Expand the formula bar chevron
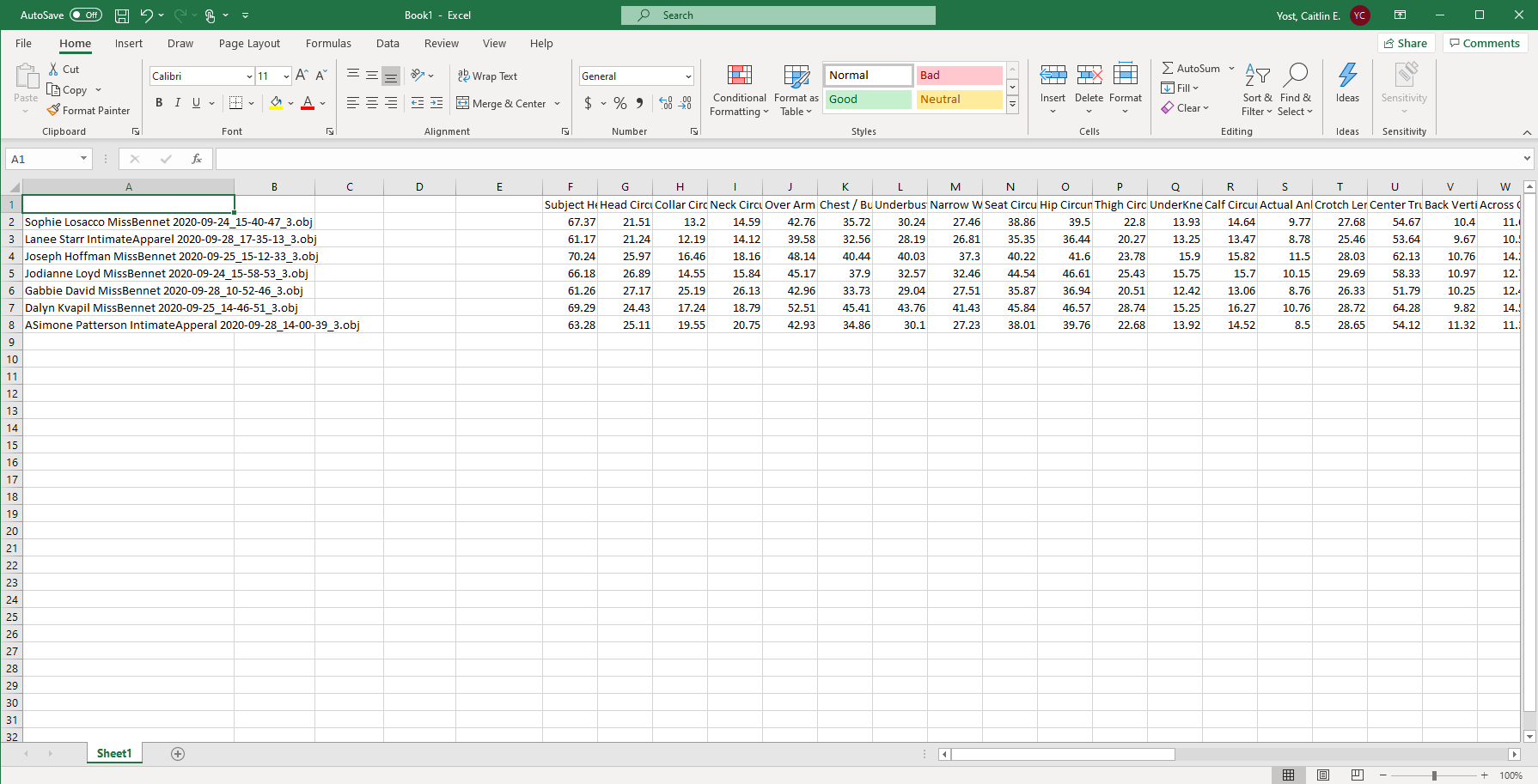 point(1527,158)
